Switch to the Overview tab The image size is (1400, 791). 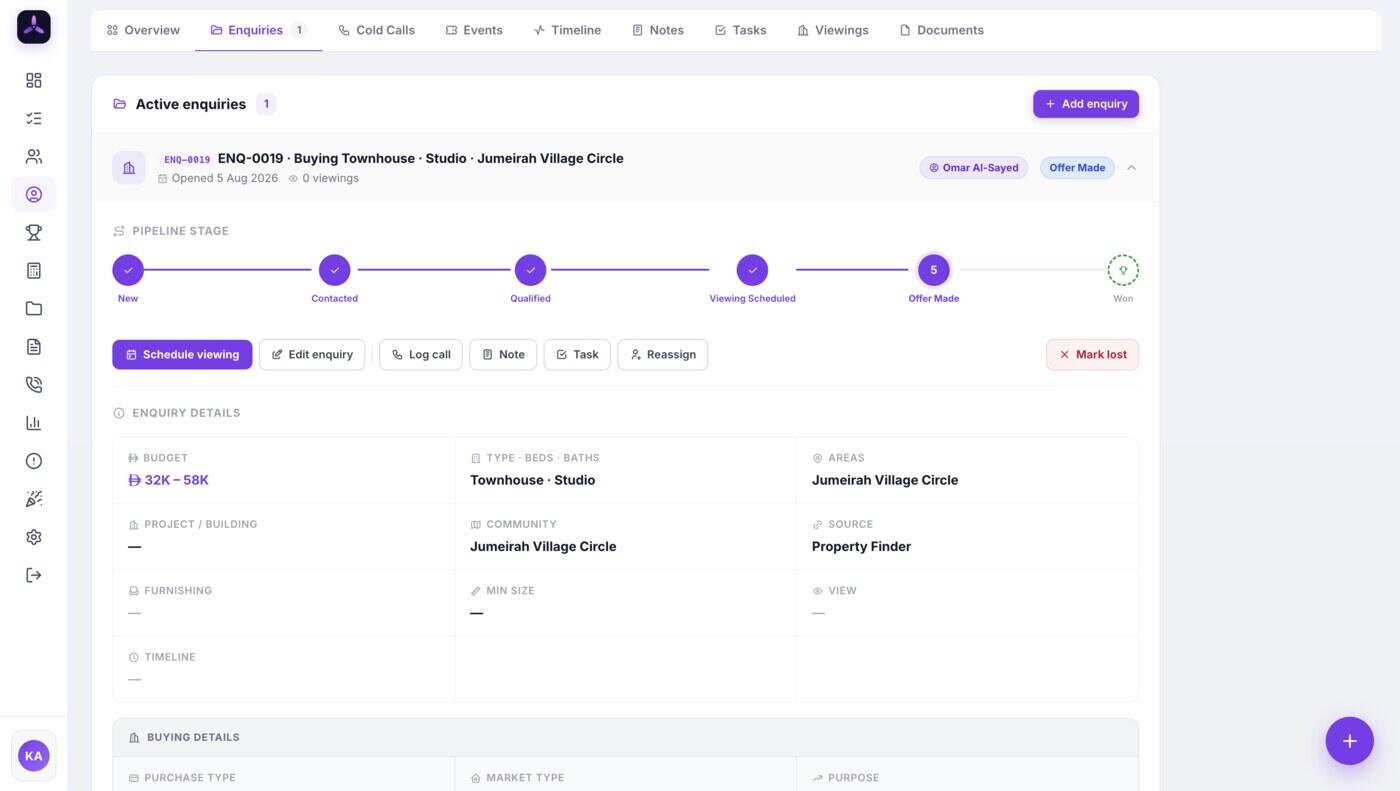point(144,30)
